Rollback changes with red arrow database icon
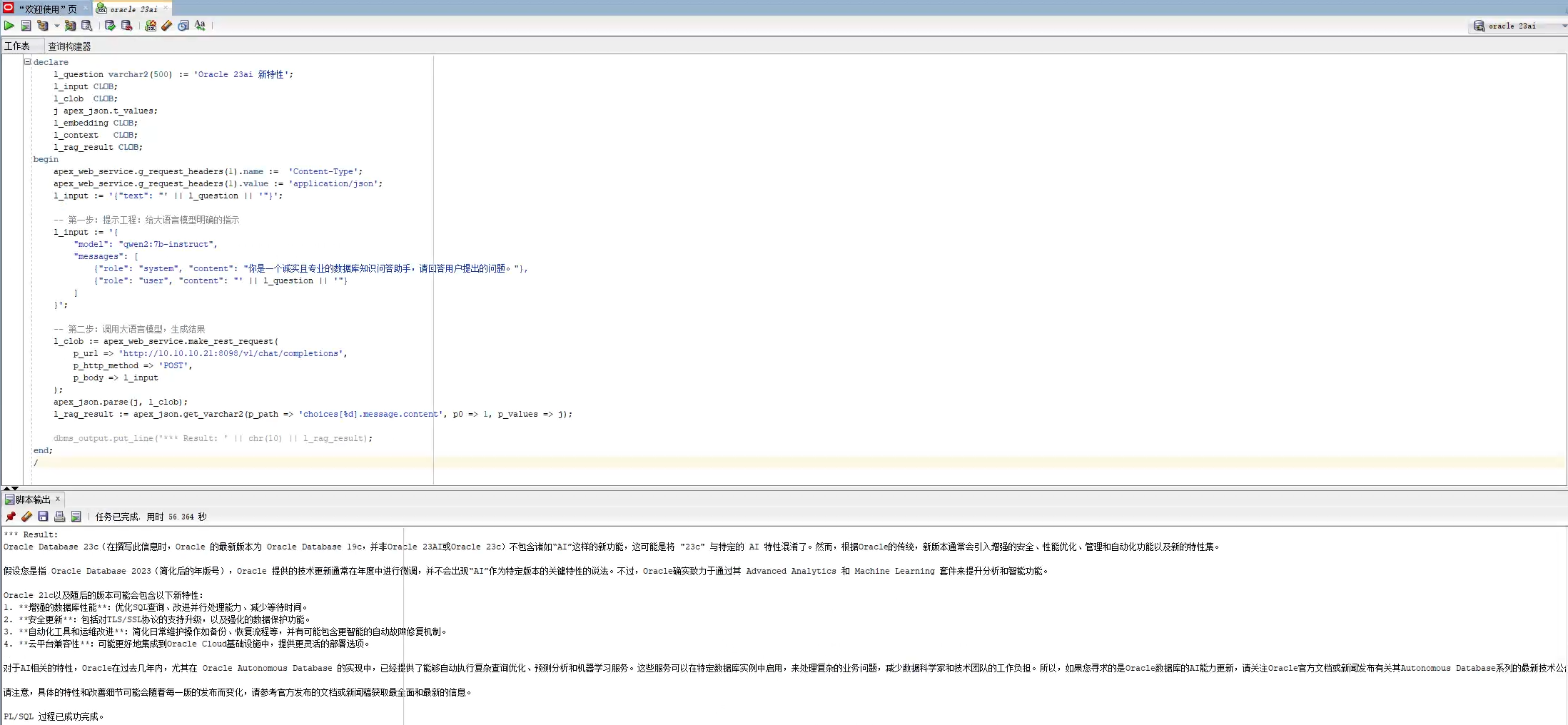 coord(126,26)
